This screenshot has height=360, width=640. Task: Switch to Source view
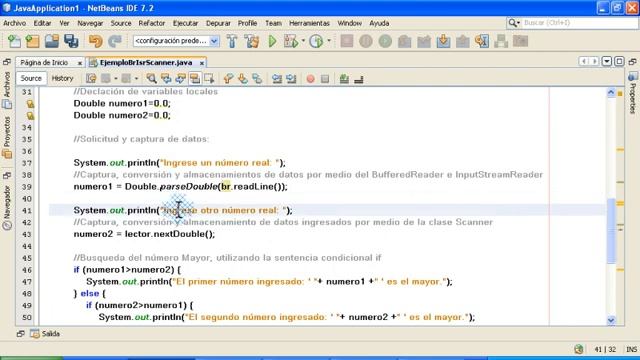click(31, 78)
